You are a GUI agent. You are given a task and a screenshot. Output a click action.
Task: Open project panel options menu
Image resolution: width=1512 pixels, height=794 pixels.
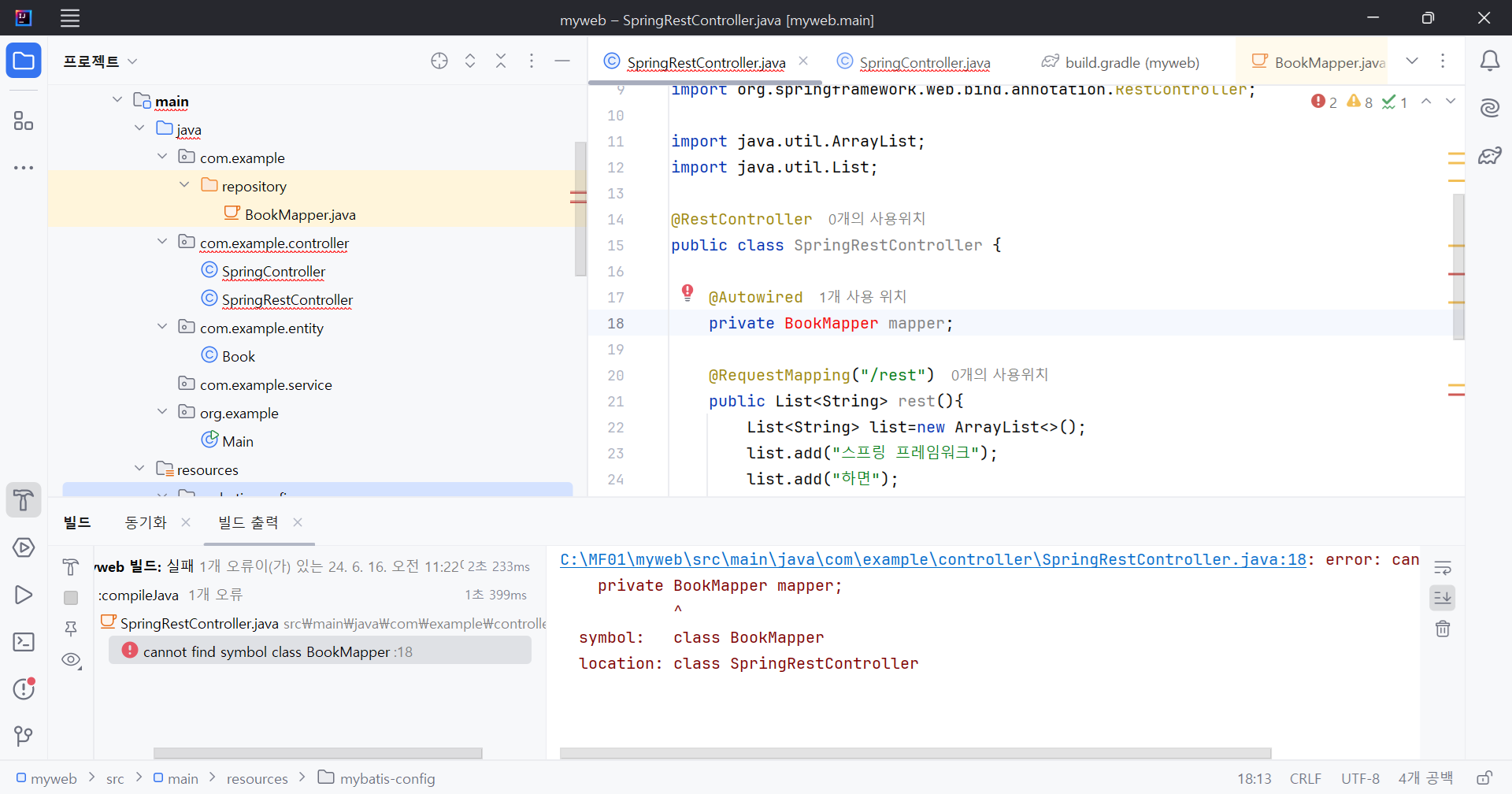(532, 61)
